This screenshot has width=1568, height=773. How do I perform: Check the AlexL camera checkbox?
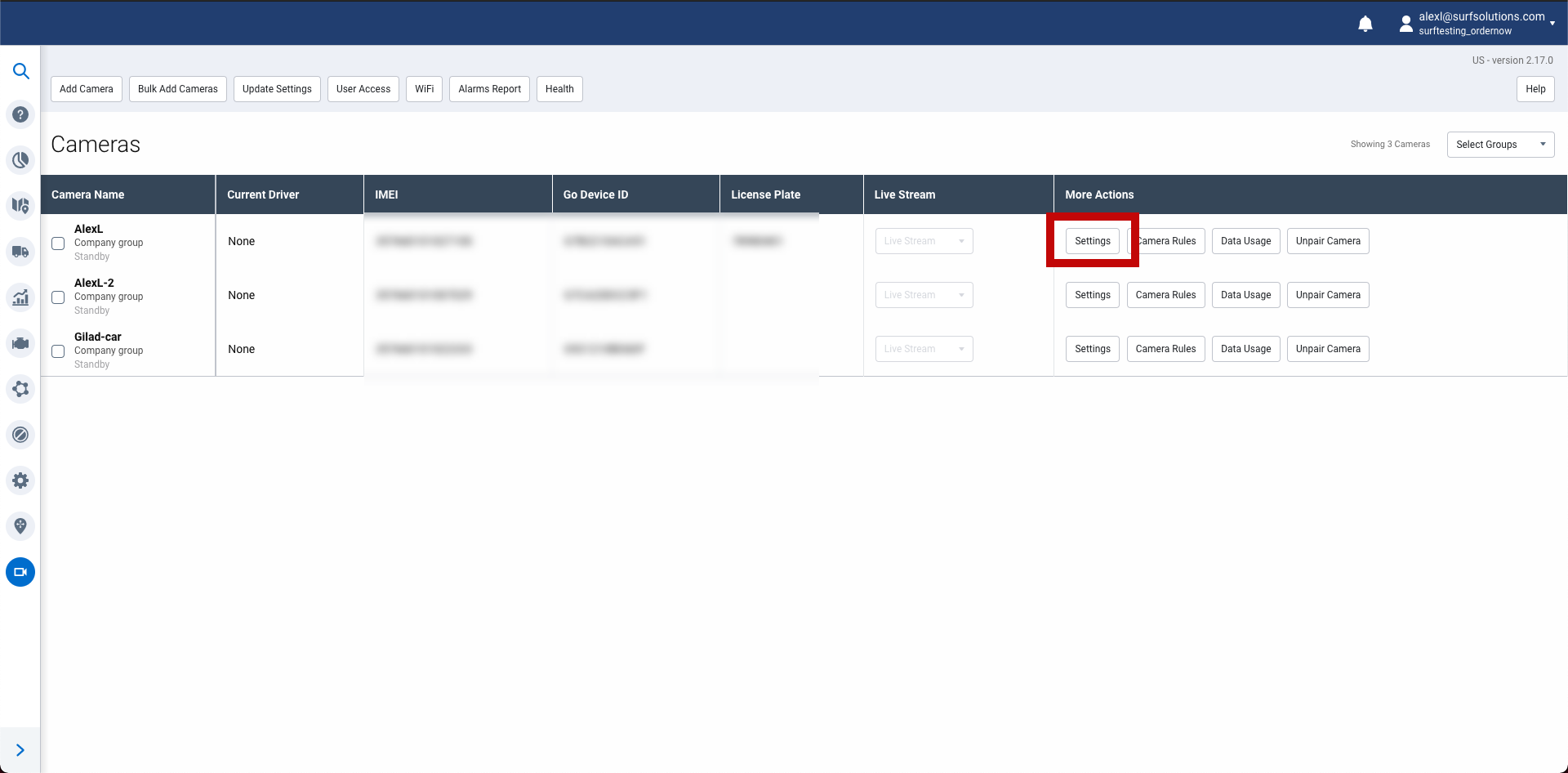coord(58,244)
